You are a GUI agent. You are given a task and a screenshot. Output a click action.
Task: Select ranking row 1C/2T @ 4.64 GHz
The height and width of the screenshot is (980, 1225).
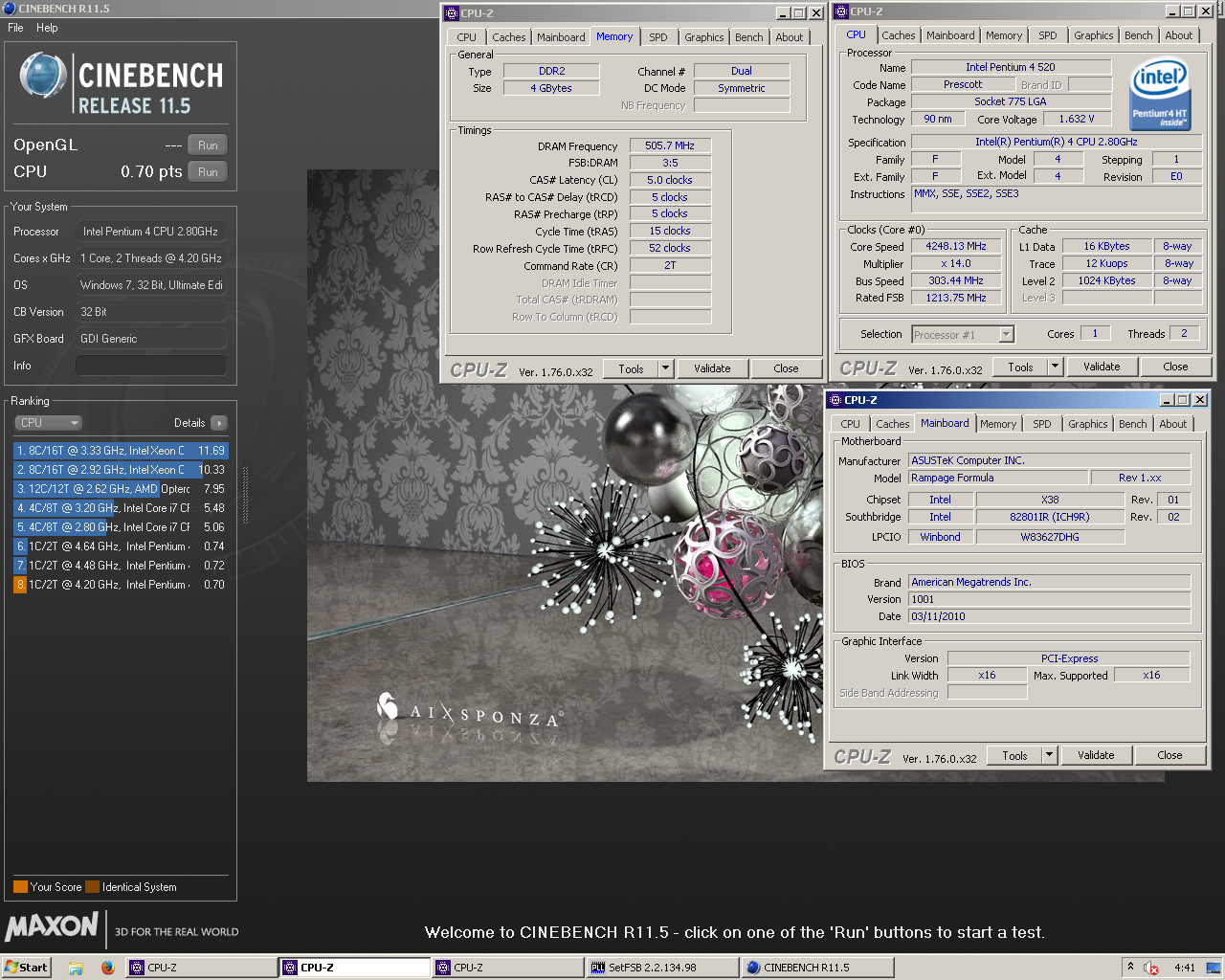(x=121, y=546)
